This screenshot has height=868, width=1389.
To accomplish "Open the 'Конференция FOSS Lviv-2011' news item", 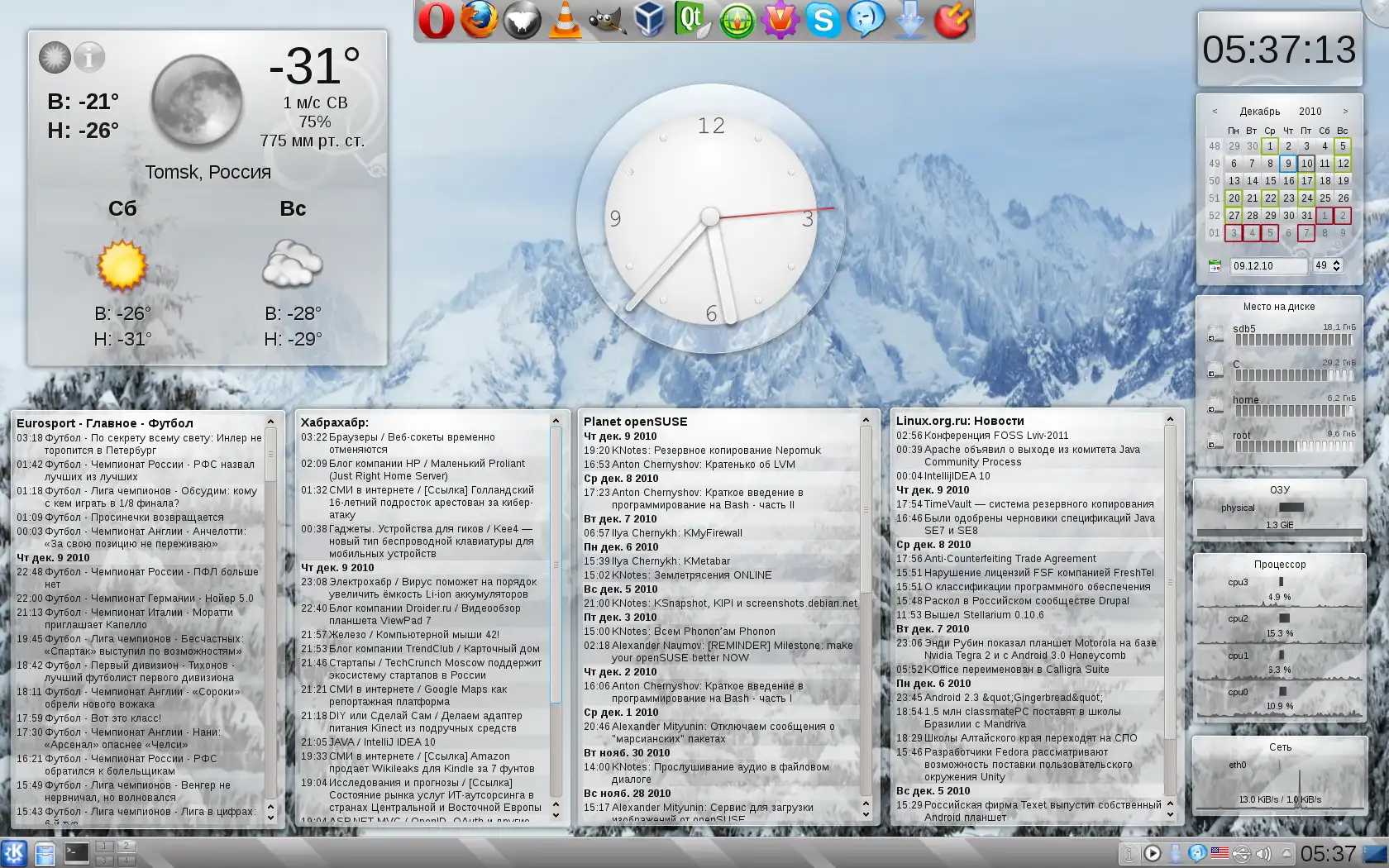I will tap(996, 436).
